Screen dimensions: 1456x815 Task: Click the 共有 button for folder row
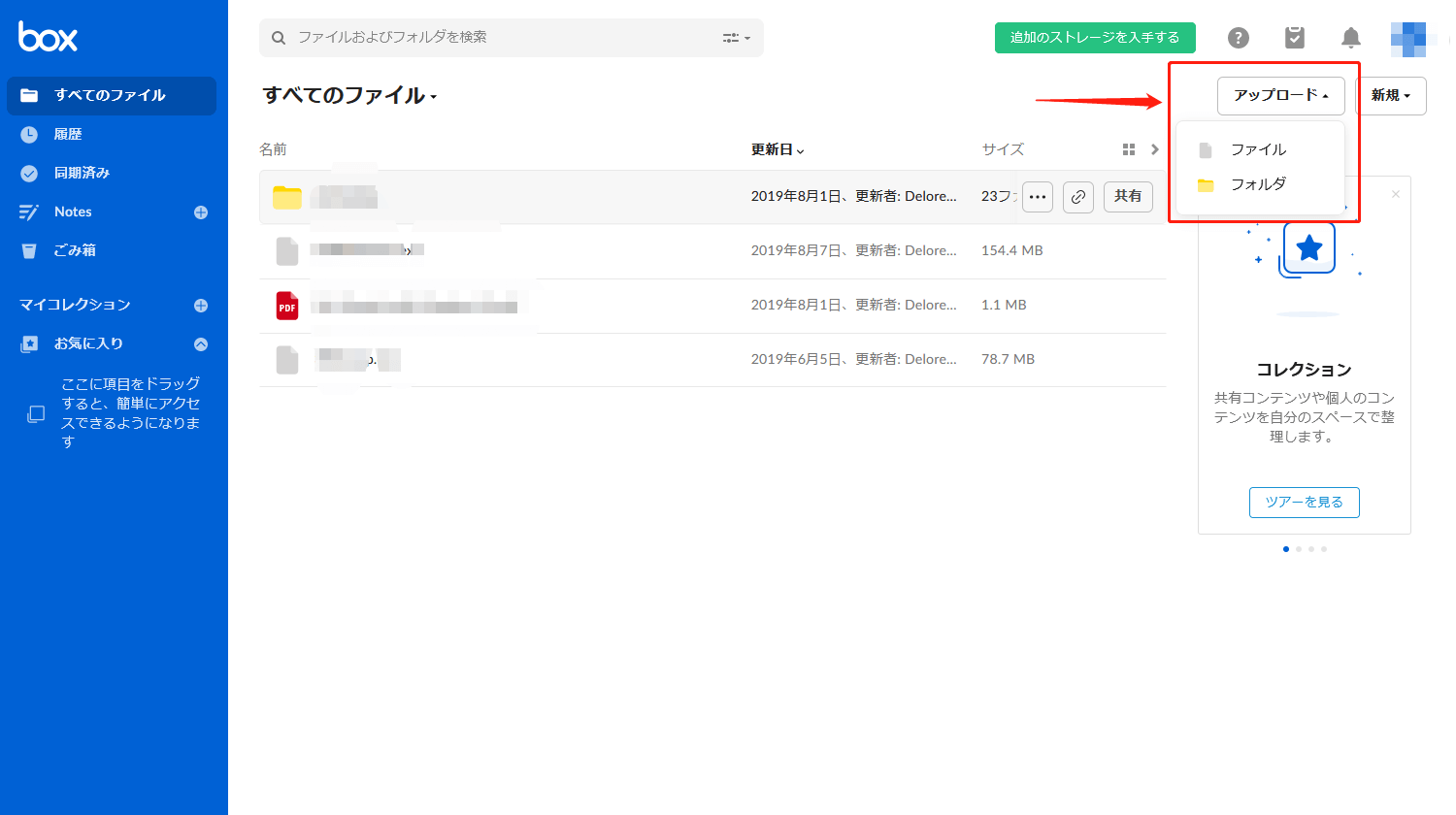1128,197
